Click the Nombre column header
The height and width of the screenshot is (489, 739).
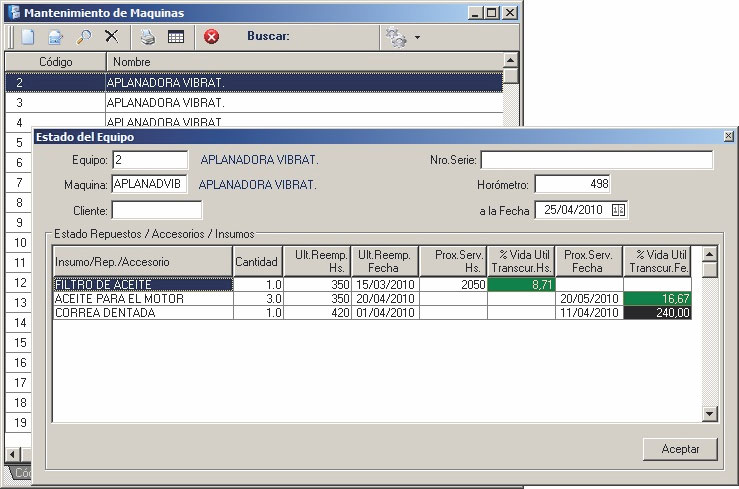point(300,62)
